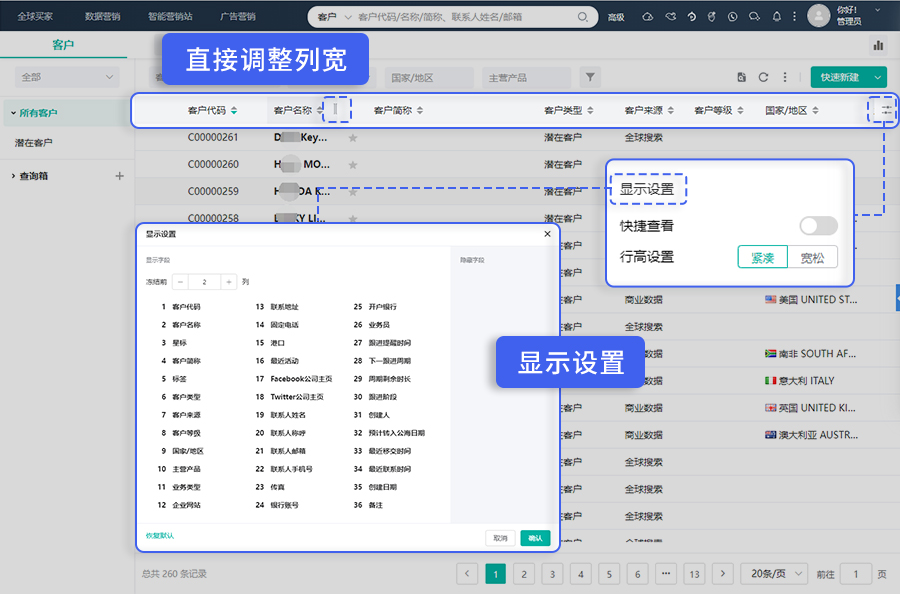The height and width of the screenshot is (594, 900).
Task: Click the bird-shaped icon in the header
Action: click(x=670, y=17)
